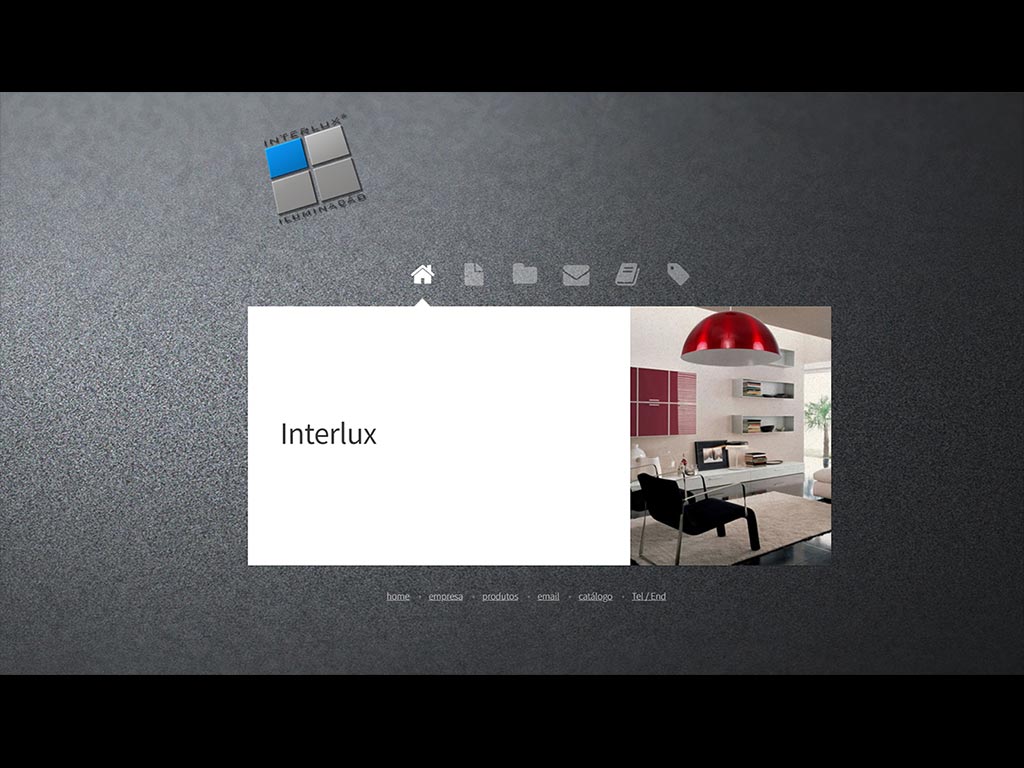Click the dark red wall cabinets in photo

(x=662, y=401)
